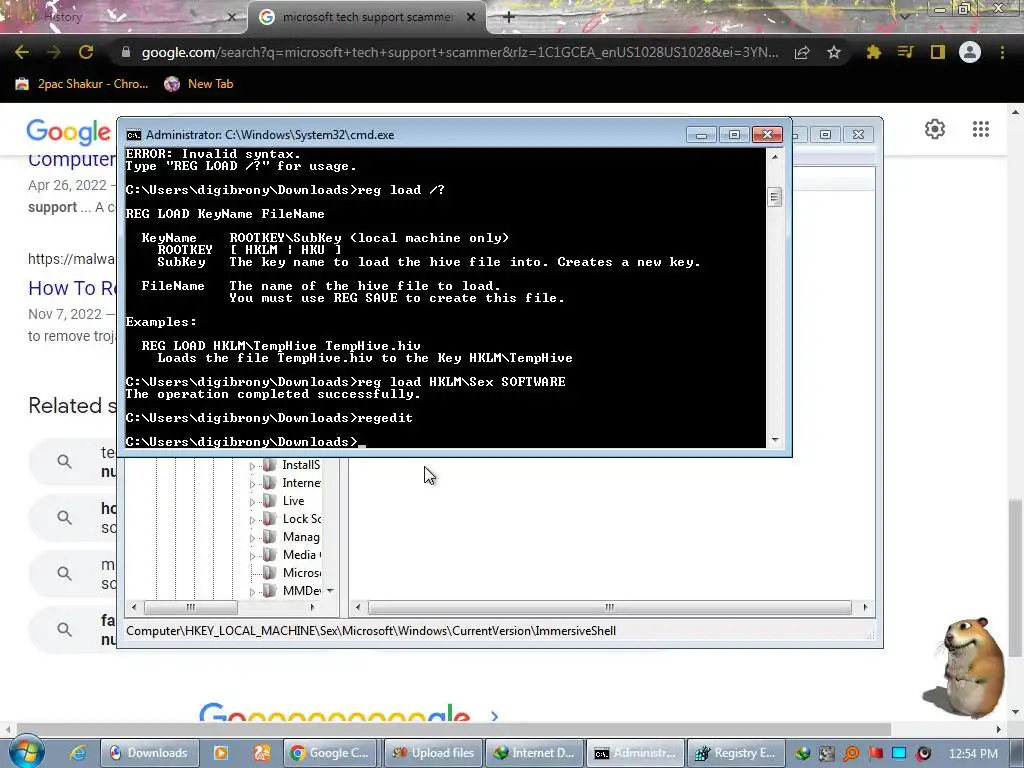Open the Chrome extensions puzzle icon

(873, 52)
